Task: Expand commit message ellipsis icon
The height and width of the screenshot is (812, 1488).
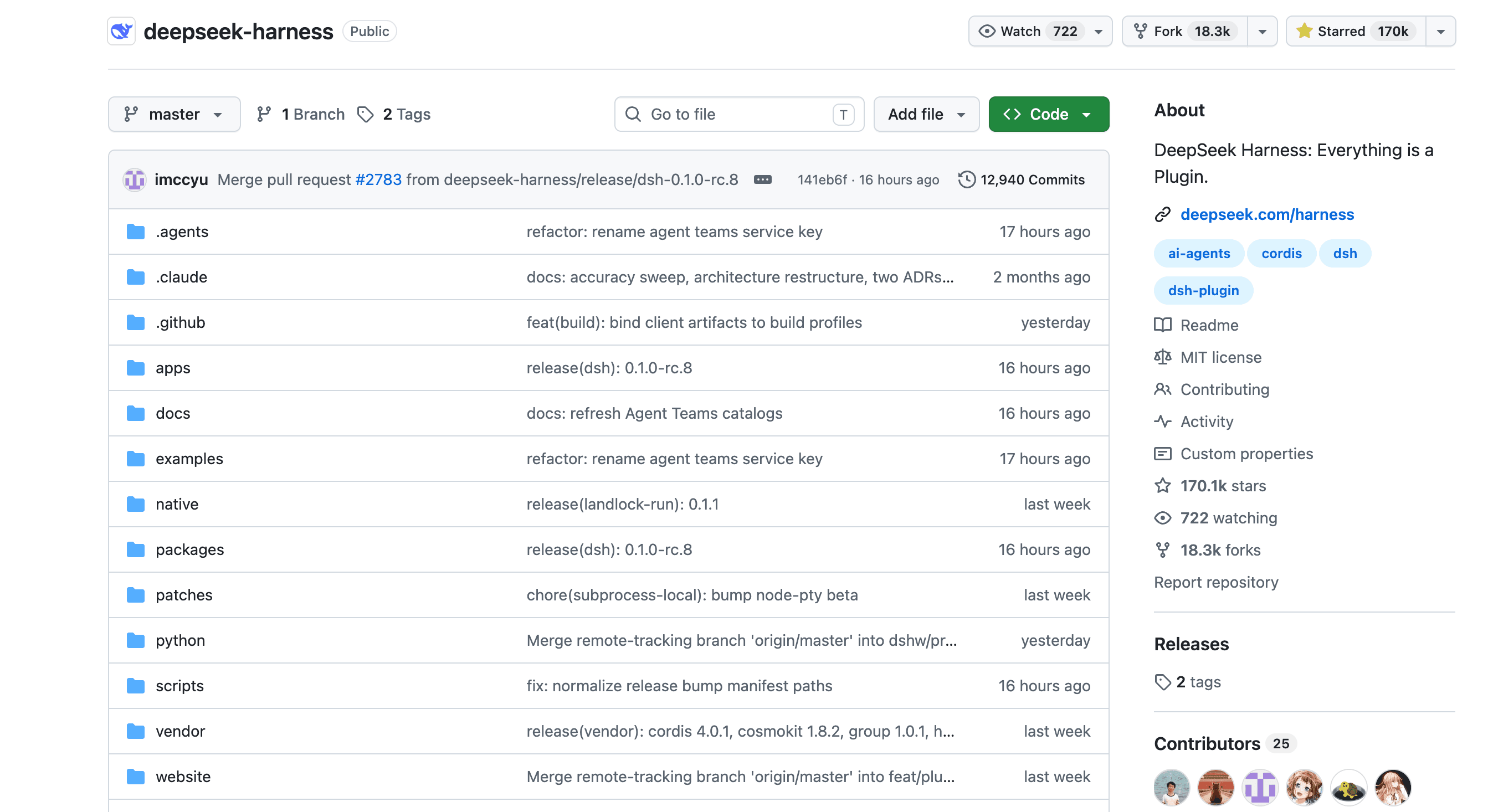Action: (x=762, y=179)
